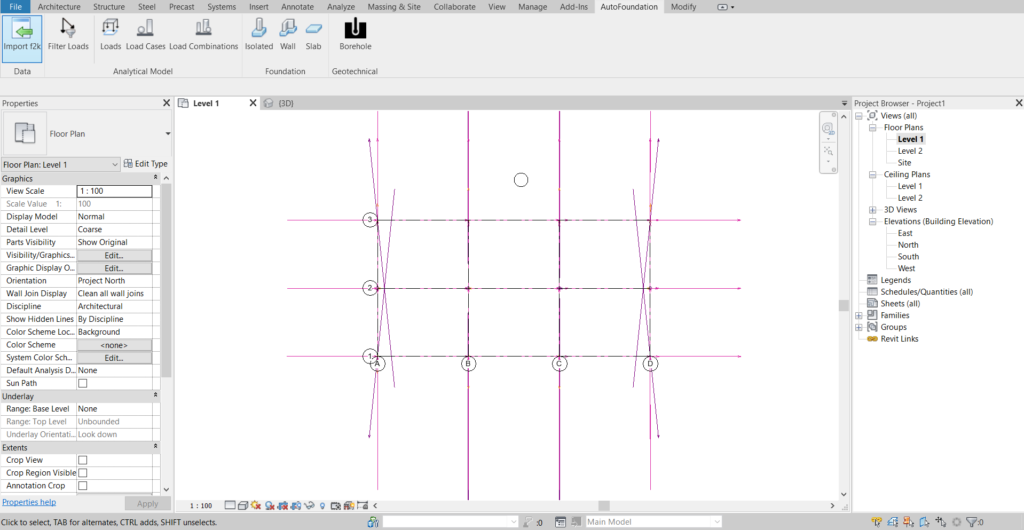Open the Floor Plan: Level 1 dropdown
Viewport: 1024px width, 530px height.
tap(60, 164)
